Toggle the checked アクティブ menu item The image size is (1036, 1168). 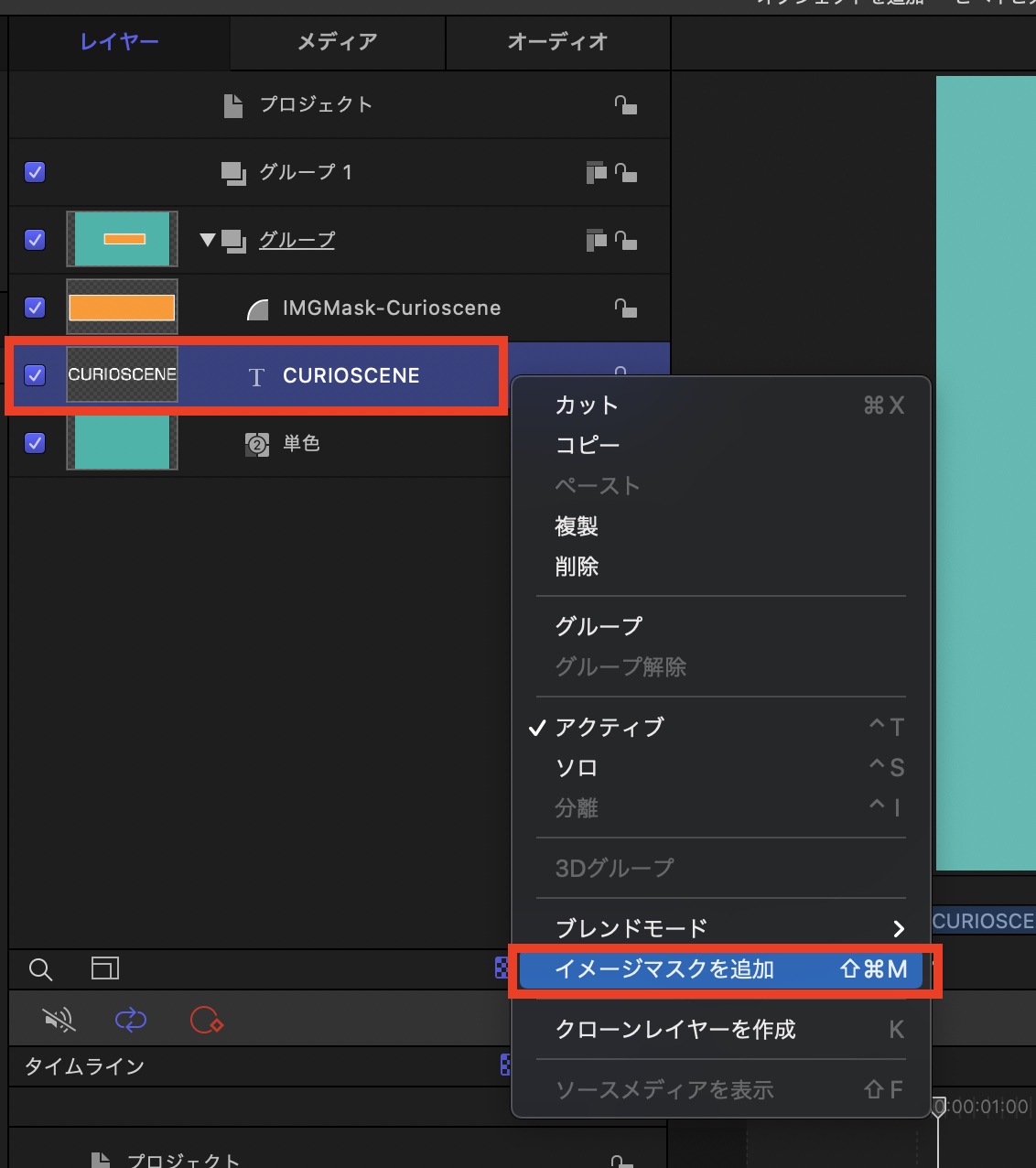click(720, 727)
